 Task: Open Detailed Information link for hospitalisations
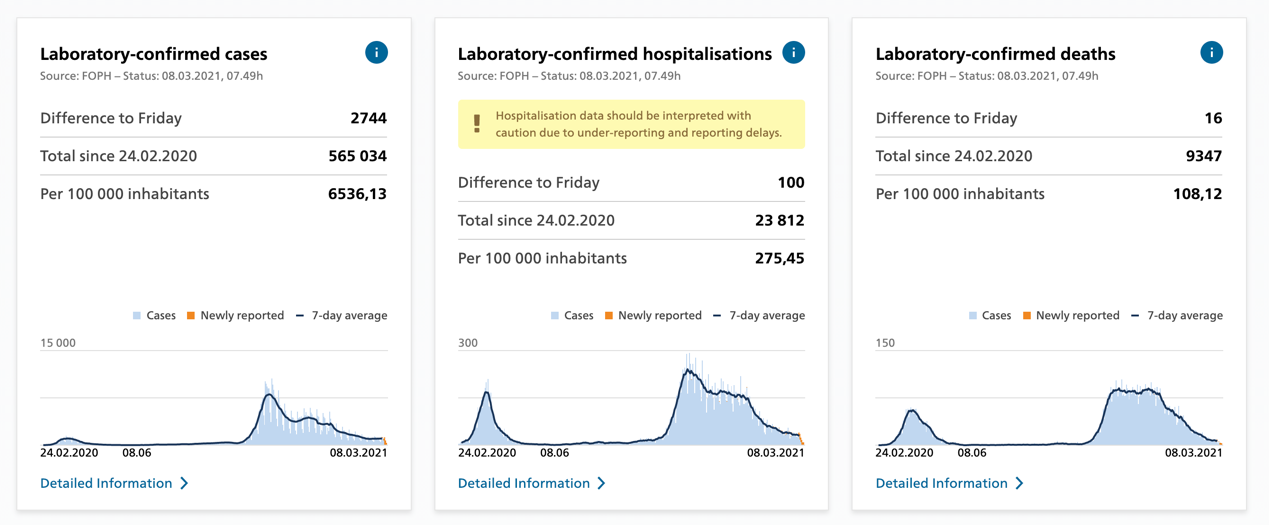click(524, 483)
